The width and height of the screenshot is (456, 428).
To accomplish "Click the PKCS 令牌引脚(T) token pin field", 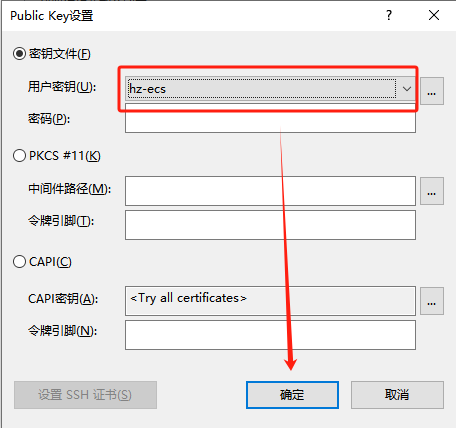I will (270, 225).
